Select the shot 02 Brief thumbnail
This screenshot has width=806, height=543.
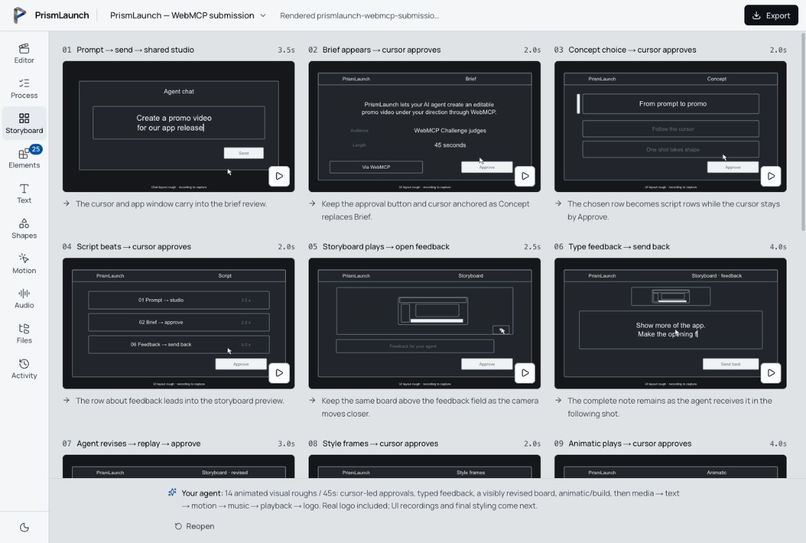click(x=424, y=126)
